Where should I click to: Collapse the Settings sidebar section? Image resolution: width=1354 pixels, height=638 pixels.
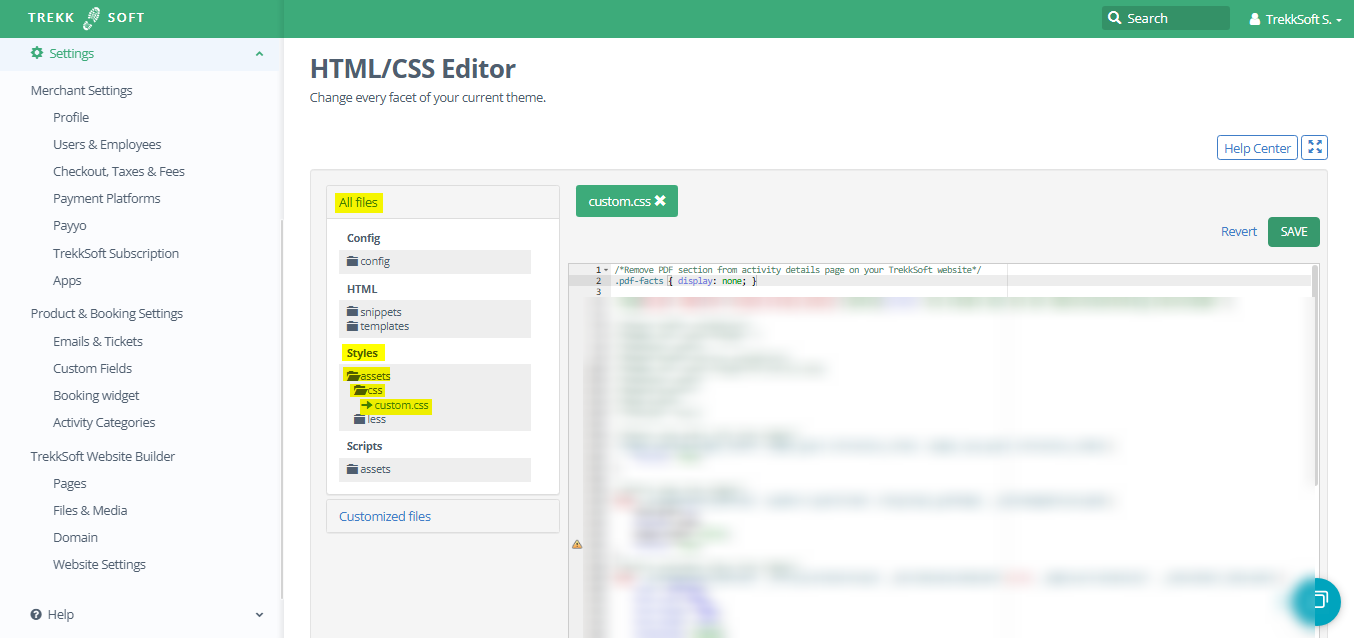(259, 54)
